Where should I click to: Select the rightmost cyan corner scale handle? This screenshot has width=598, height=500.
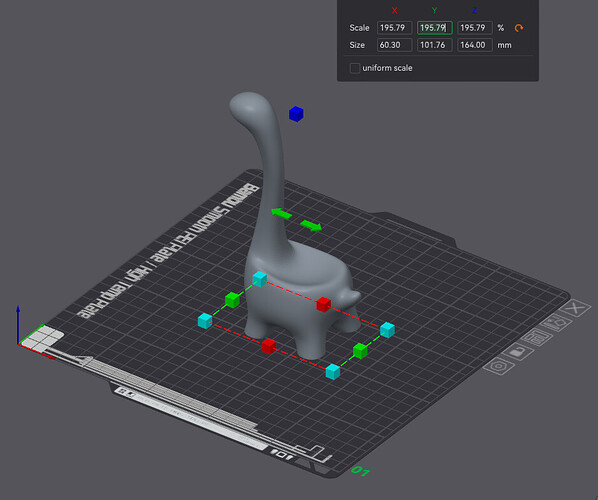coord(387,330)
